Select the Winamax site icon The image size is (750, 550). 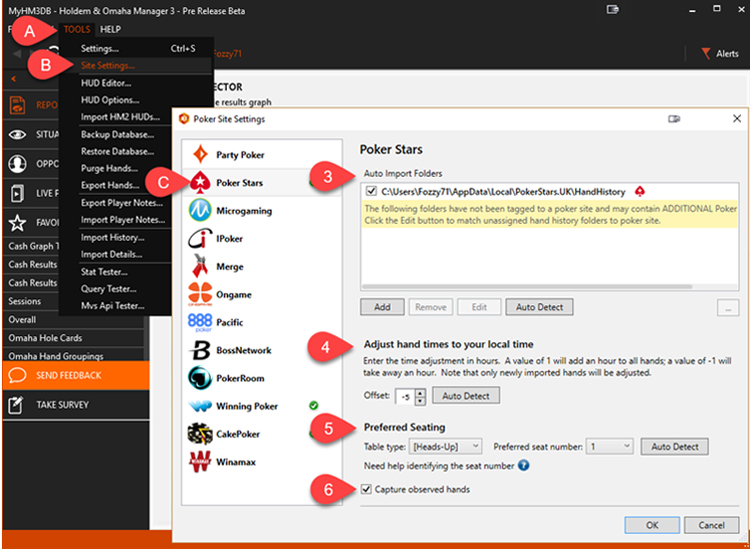pyautogui.click(x=200, y=462)
